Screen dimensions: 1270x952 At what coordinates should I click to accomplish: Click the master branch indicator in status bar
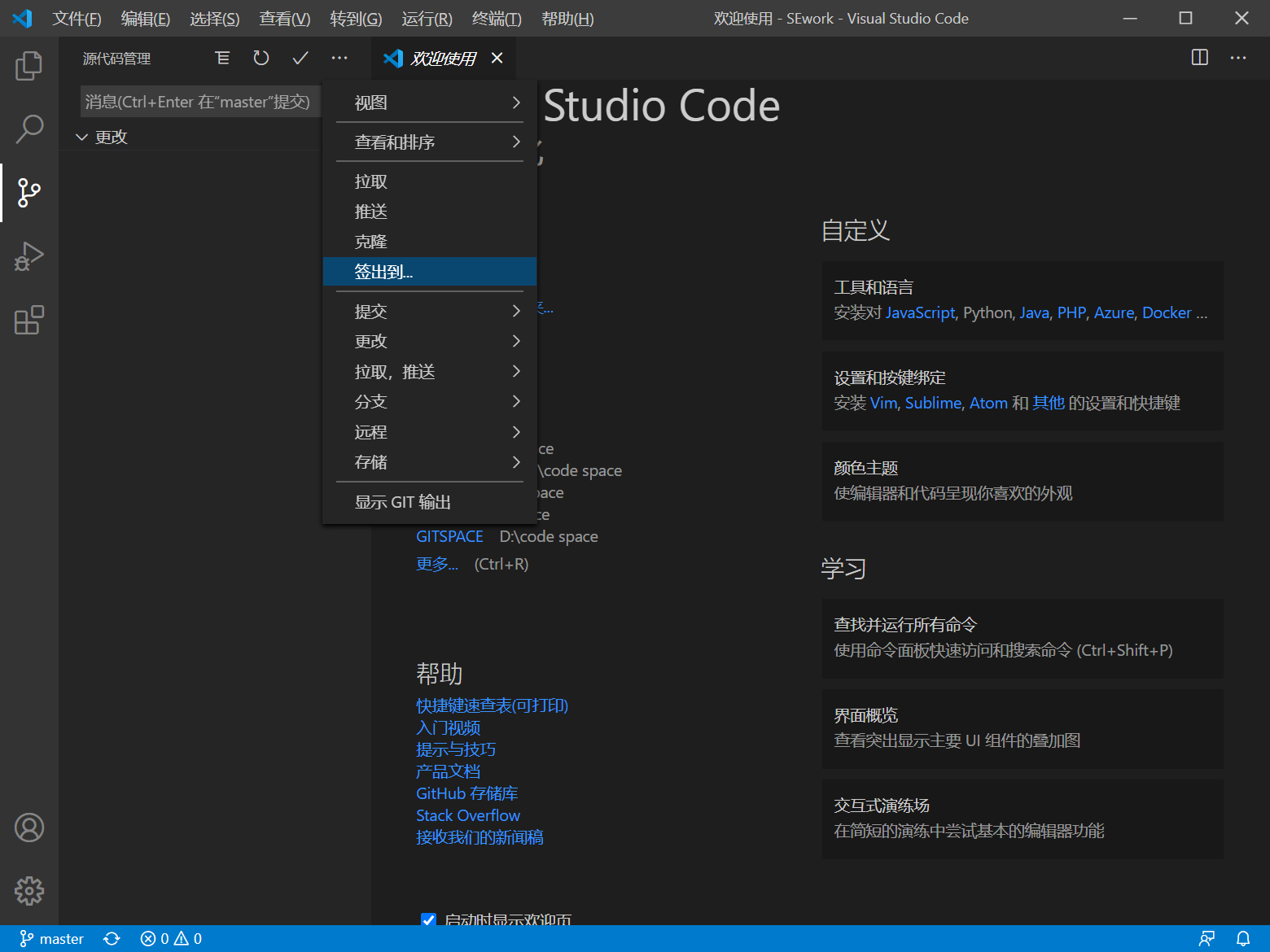tap(51, 939)
